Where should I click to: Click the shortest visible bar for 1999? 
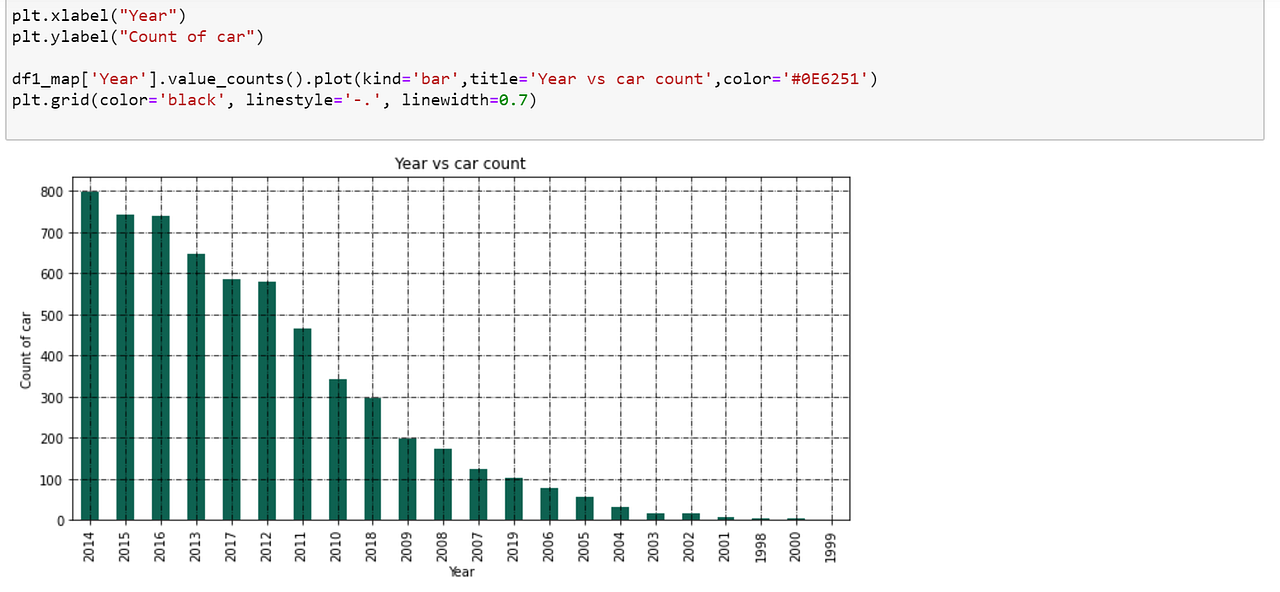(831, 519)
